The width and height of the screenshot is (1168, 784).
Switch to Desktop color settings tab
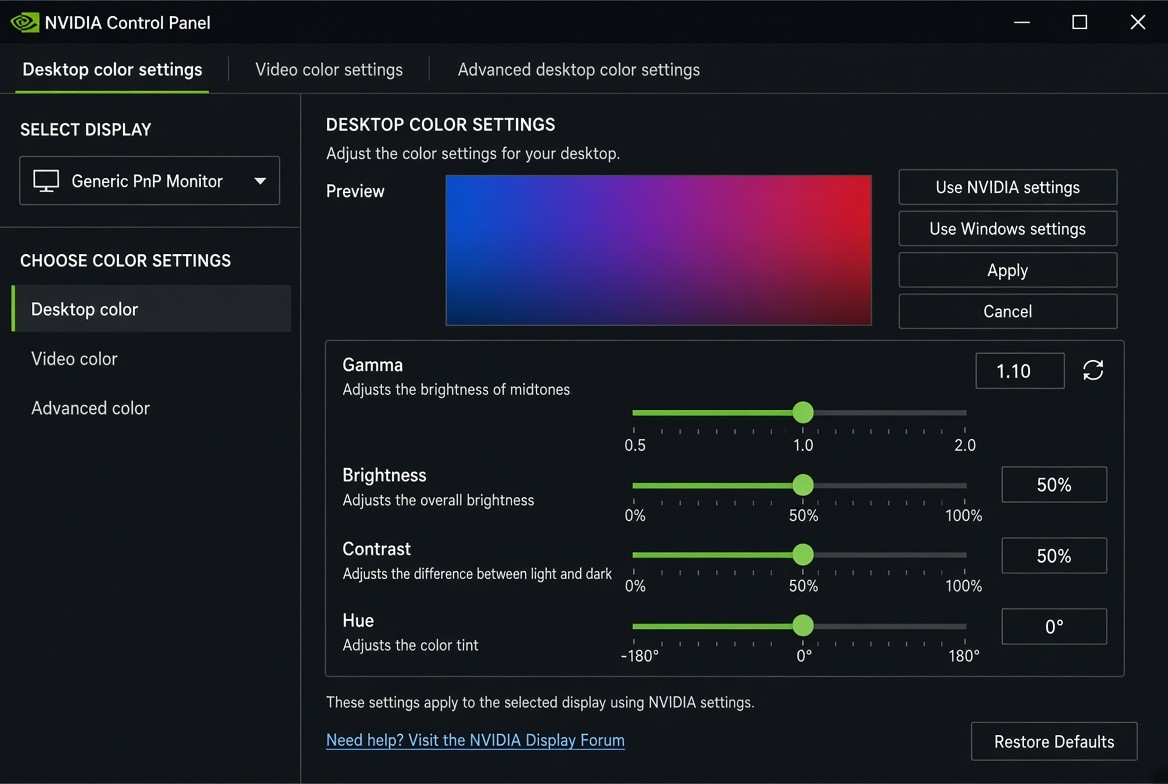click(x=112, y=69)
